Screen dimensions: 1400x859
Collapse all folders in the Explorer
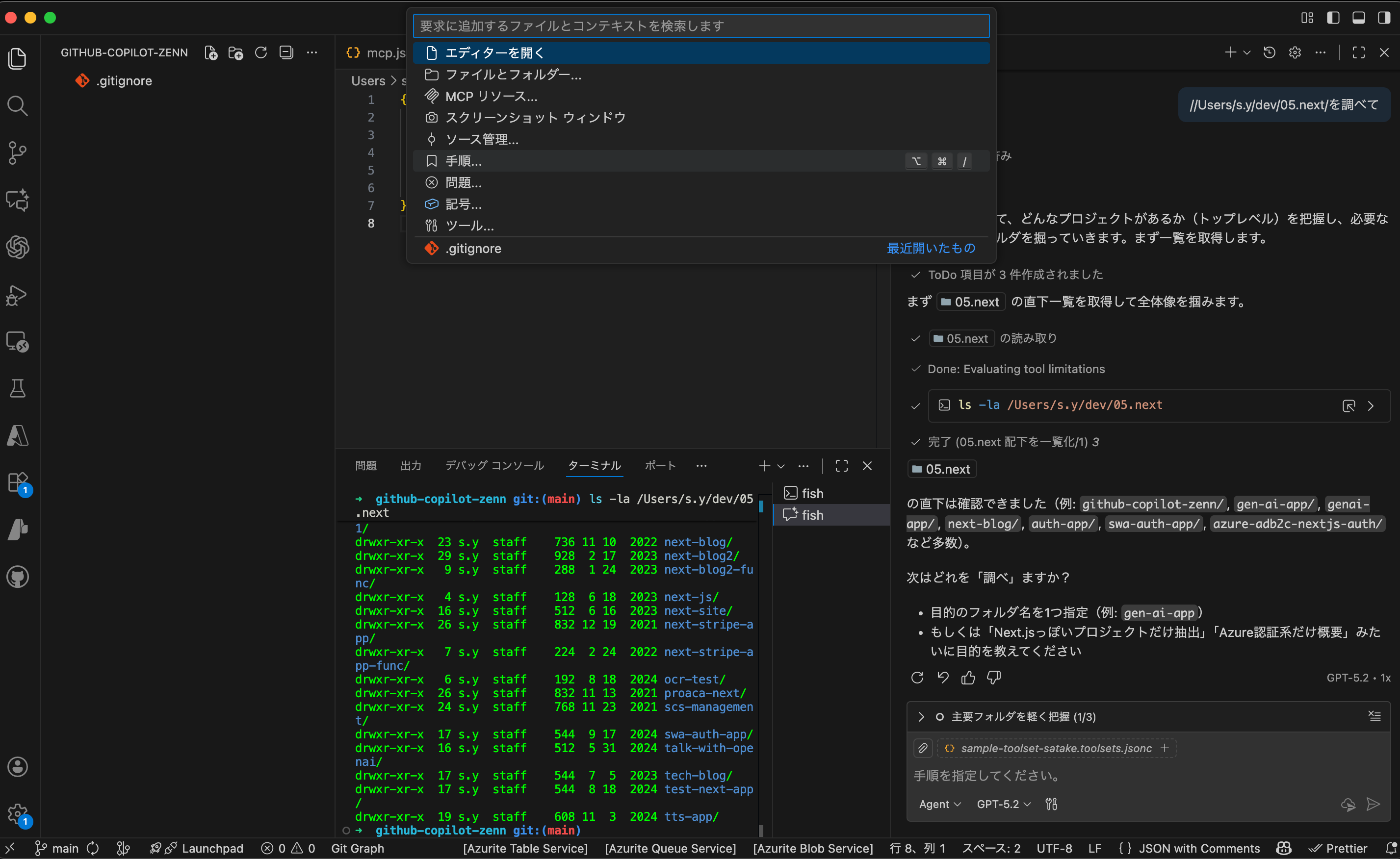click(286, 53)
